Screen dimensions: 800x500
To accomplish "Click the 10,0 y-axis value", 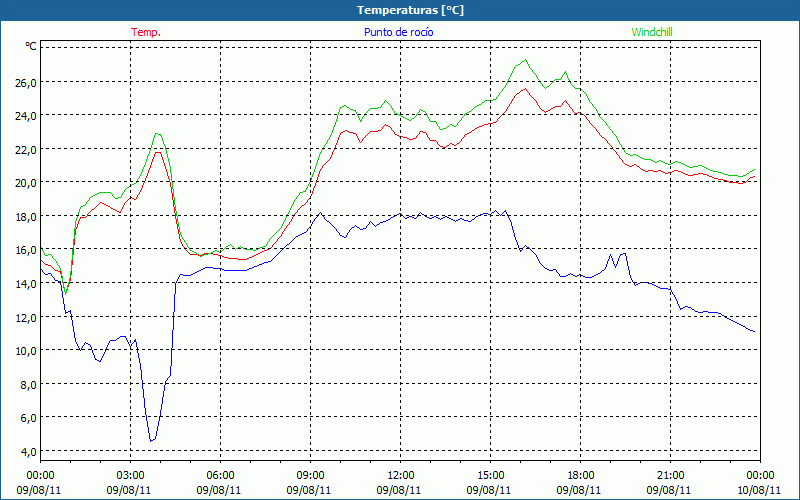I will [x=26, y=351].
